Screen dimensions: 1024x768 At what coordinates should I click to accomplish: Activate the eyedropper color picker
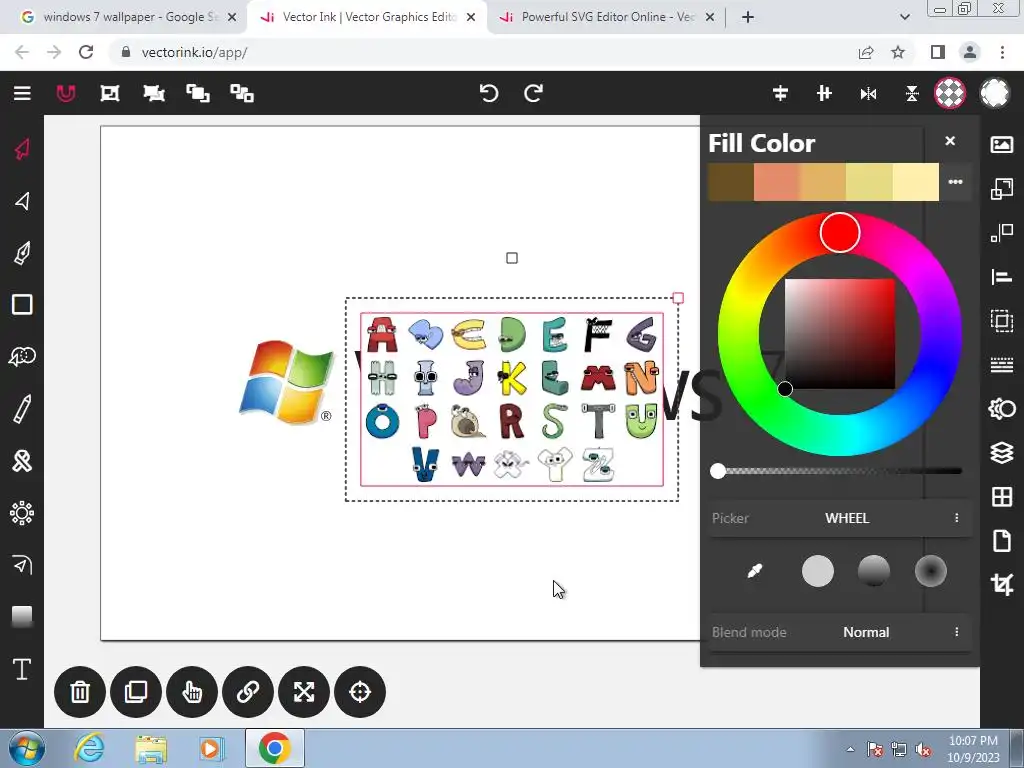coord(754,571)
